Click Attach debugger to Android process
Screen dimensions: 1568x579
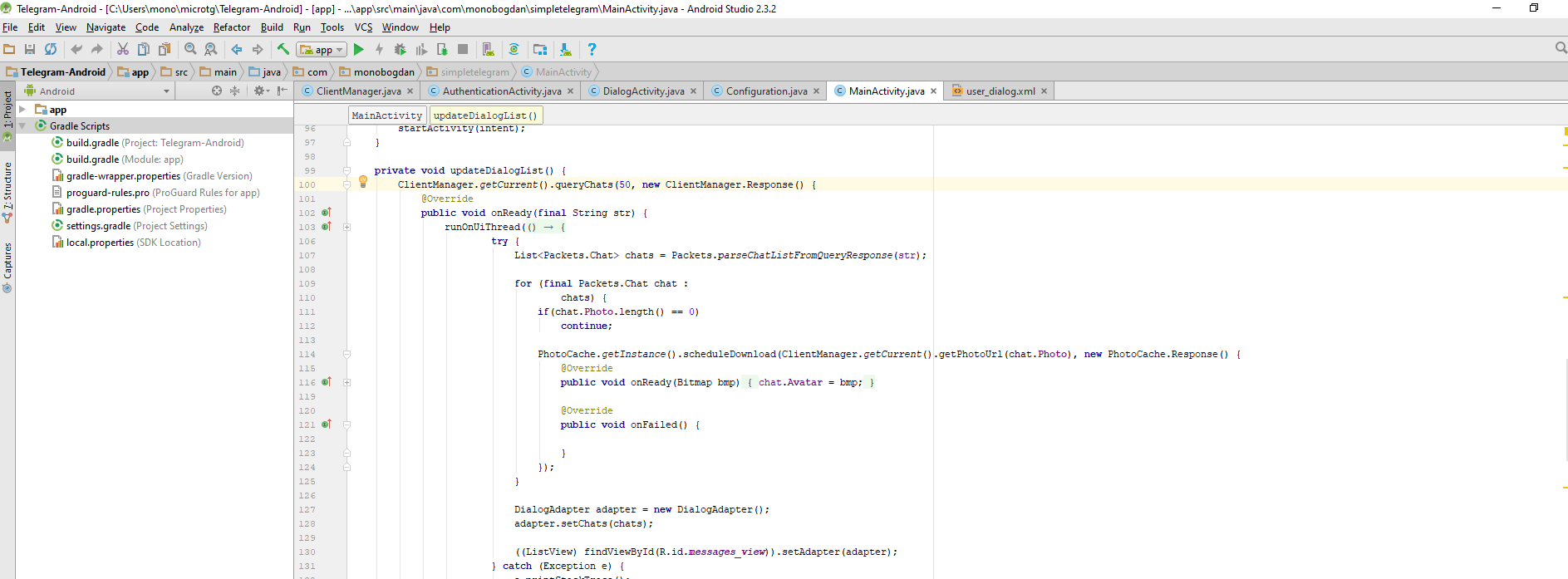[x=442, y=50]
